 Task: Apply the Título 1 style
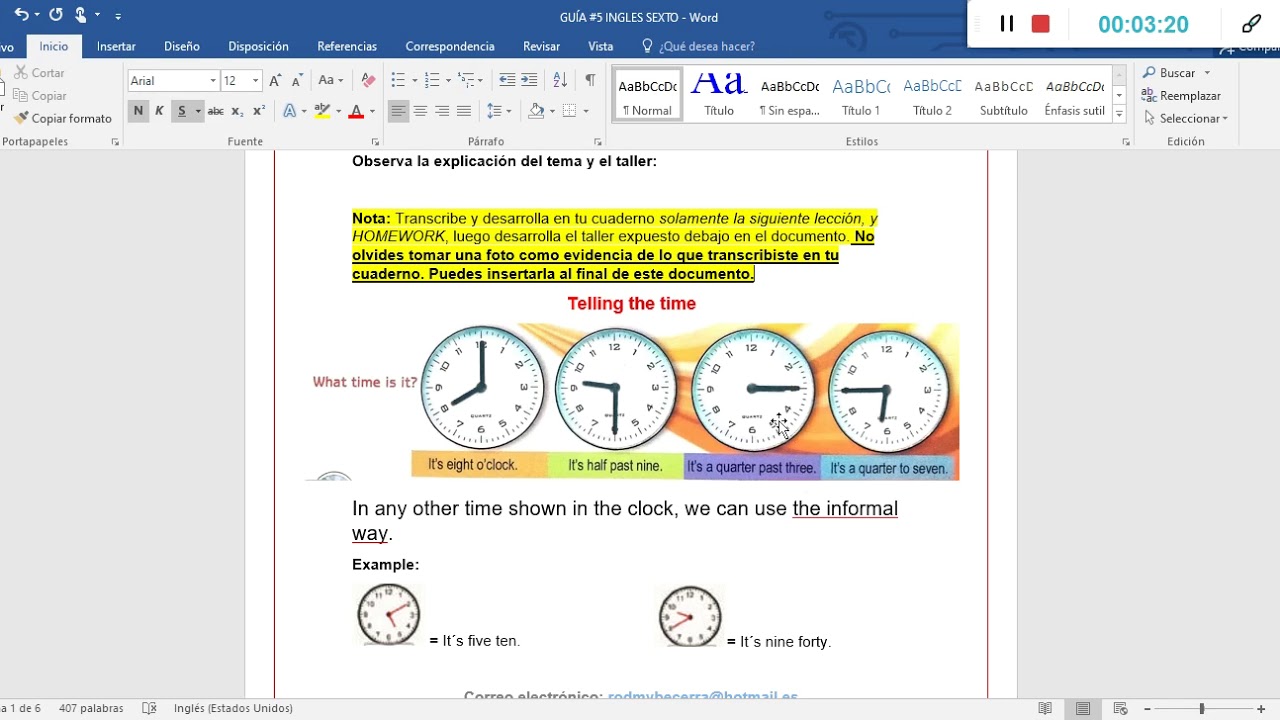tap(861, 96)
